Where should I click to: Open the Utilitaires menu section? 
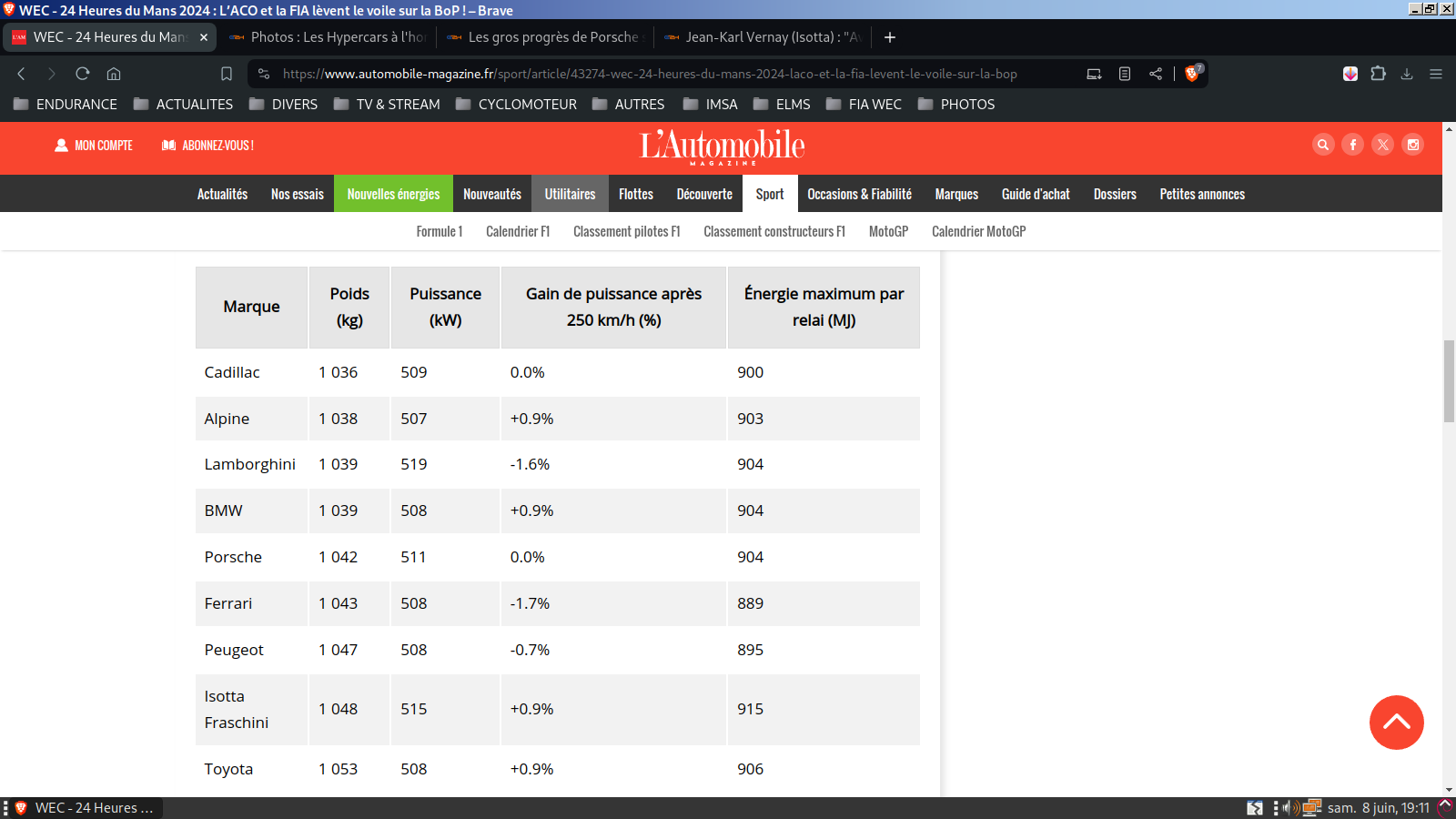pyautogui.click(x=570, y=194)
